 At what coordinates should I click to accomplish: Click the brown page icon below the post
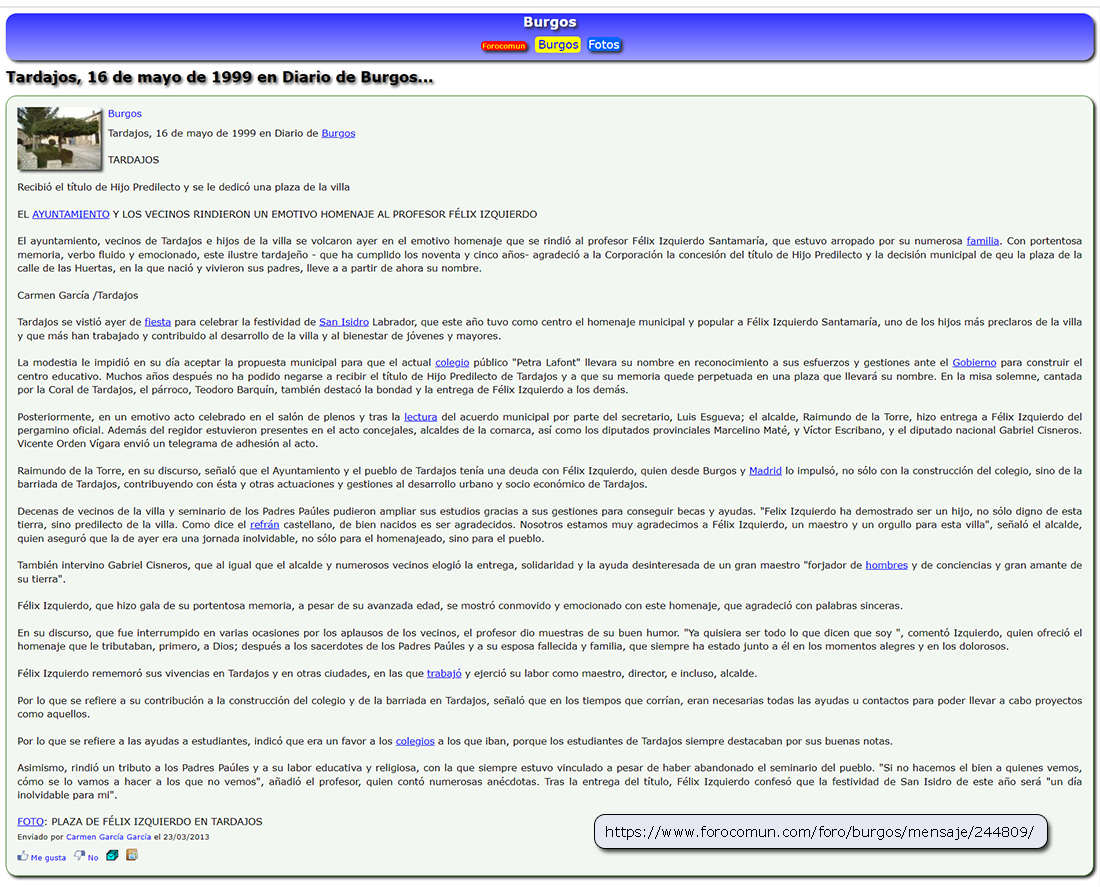pos(132,855)
